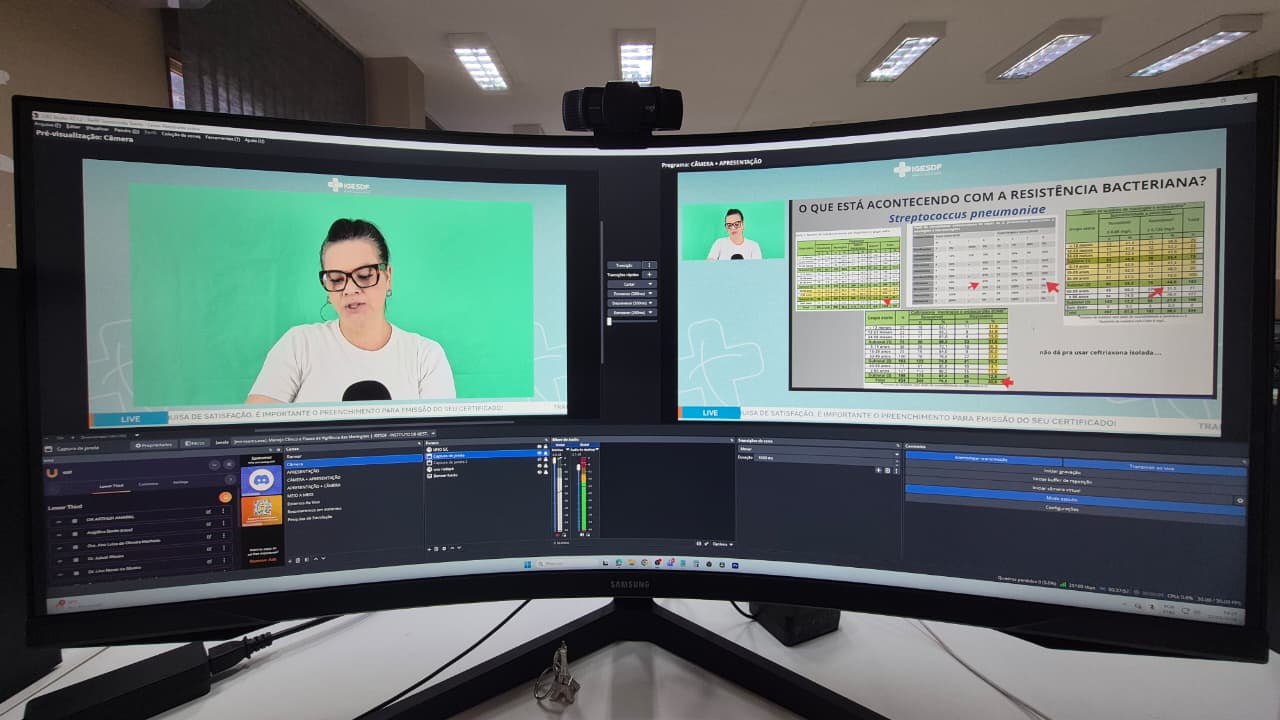Viewport: 1280px width, 720px height.
Task: Open the Coleção de cenas menu
Action: click(179, 133)
